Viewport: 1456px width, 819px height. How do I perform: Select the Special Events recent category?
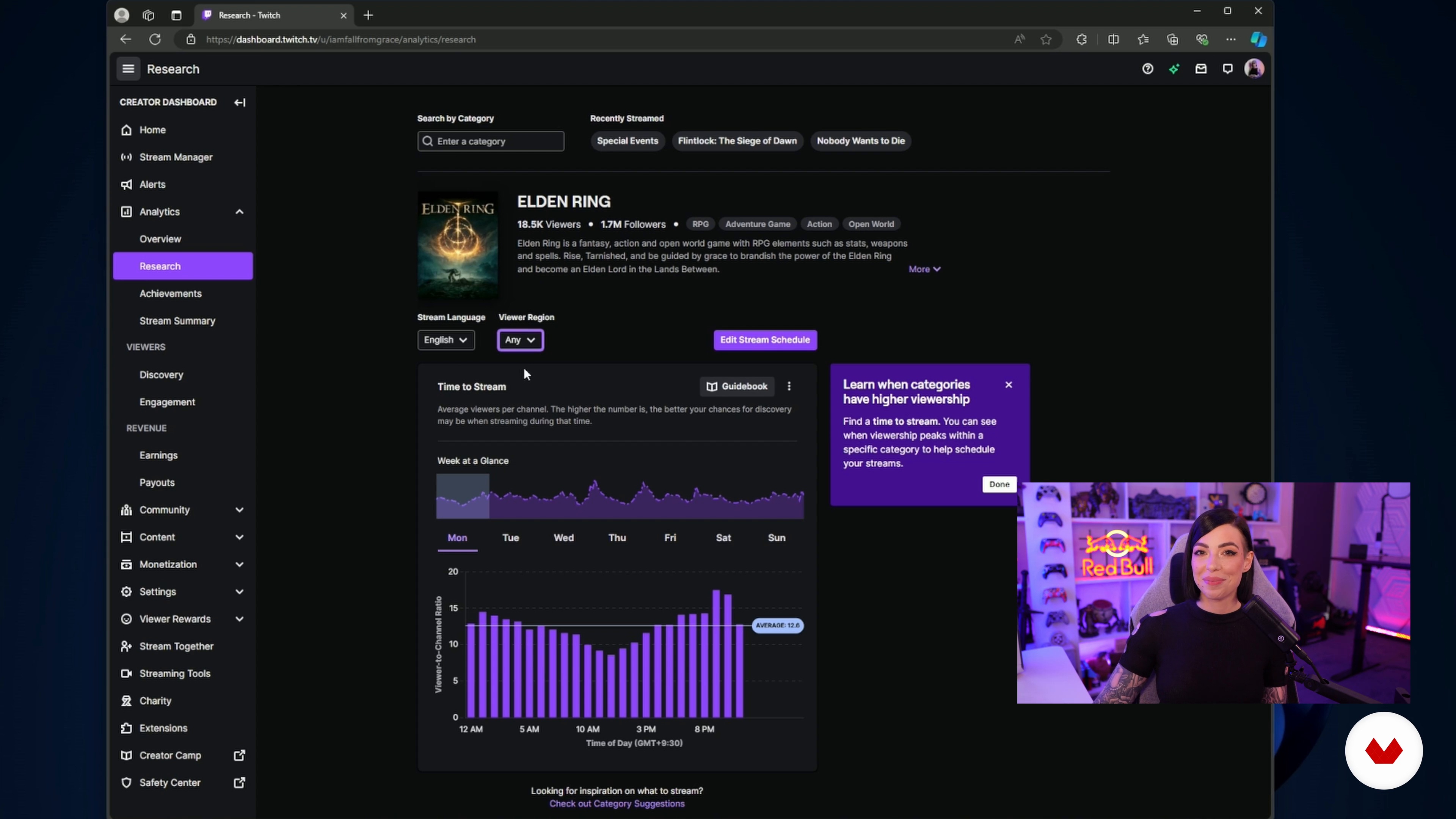[628, 141]
